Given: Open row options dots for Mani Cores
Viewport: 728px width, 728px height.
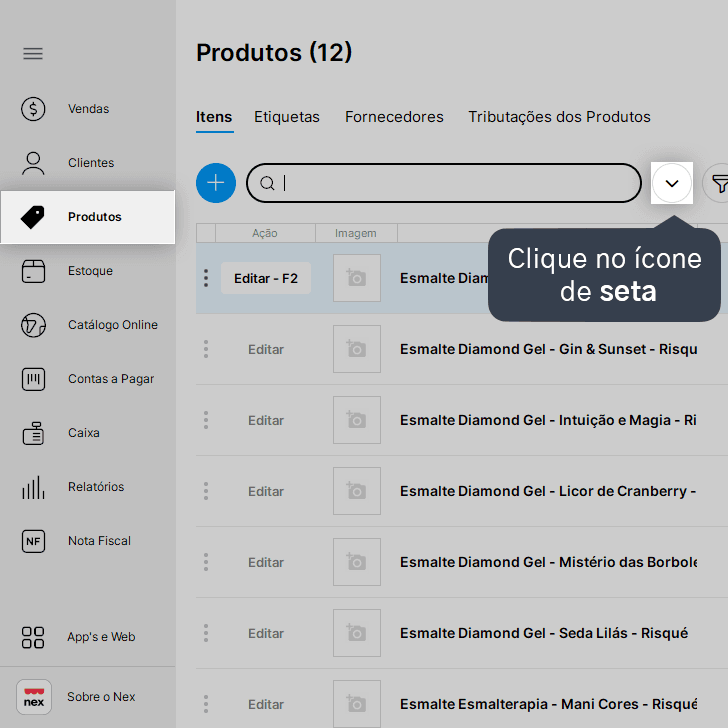Looking at the screenshot, I should 206,704.
